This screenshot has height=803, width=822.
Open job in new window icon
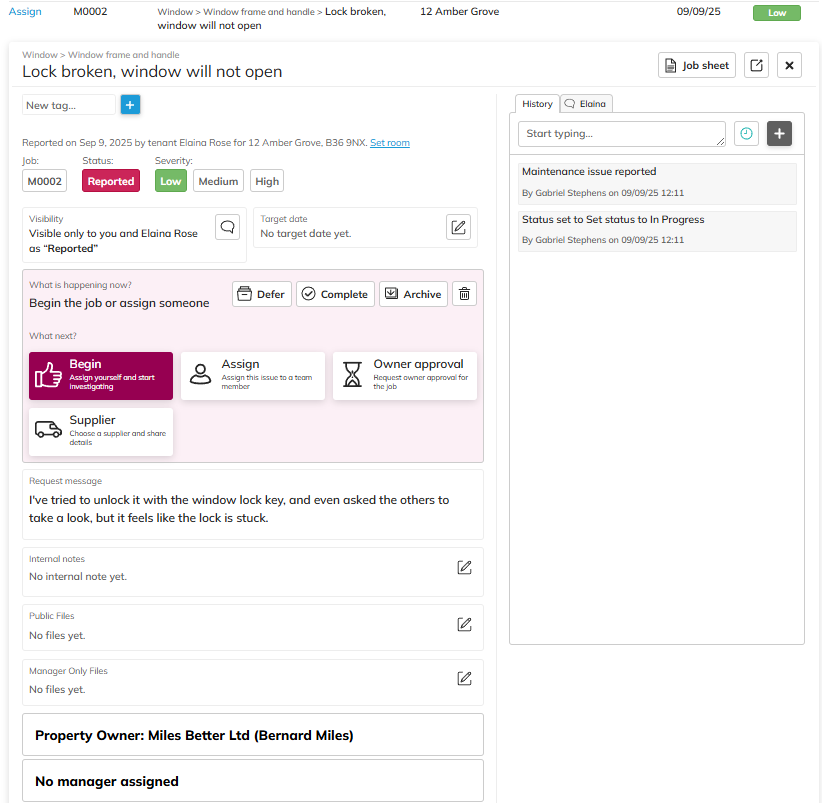coord(757,66)
